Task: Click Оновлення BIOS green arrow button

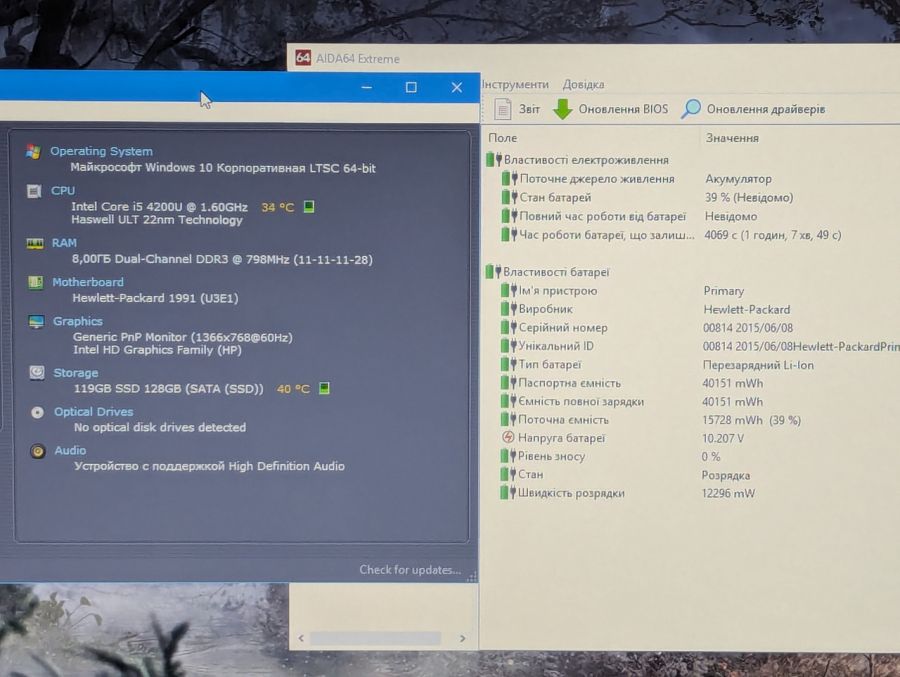Action: click(x=611, y=109)
